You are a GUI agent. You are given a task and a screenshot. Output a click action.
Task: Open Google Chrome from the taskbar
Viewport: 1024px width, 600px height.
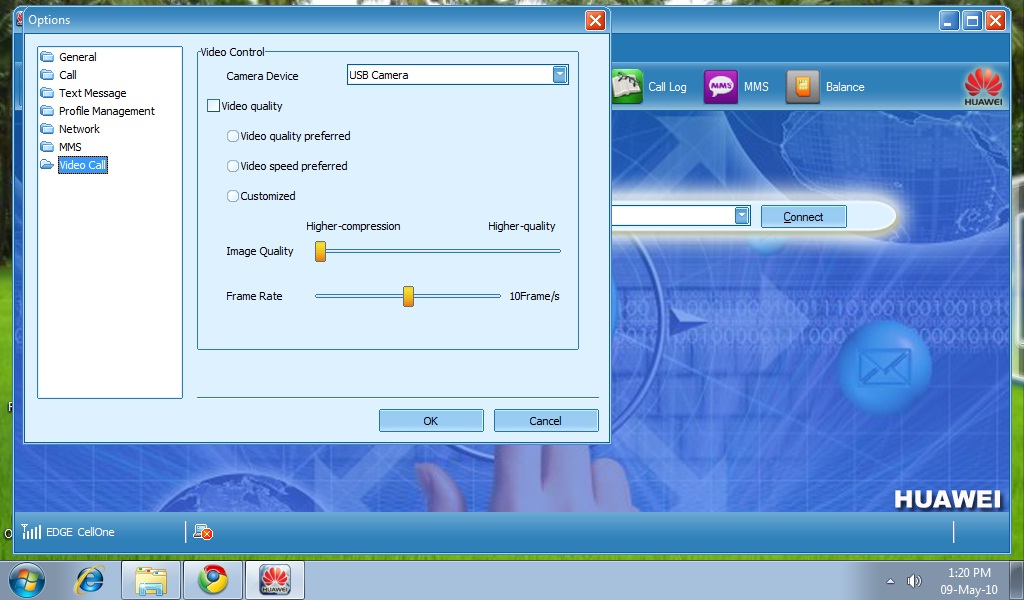coord(213,580)
